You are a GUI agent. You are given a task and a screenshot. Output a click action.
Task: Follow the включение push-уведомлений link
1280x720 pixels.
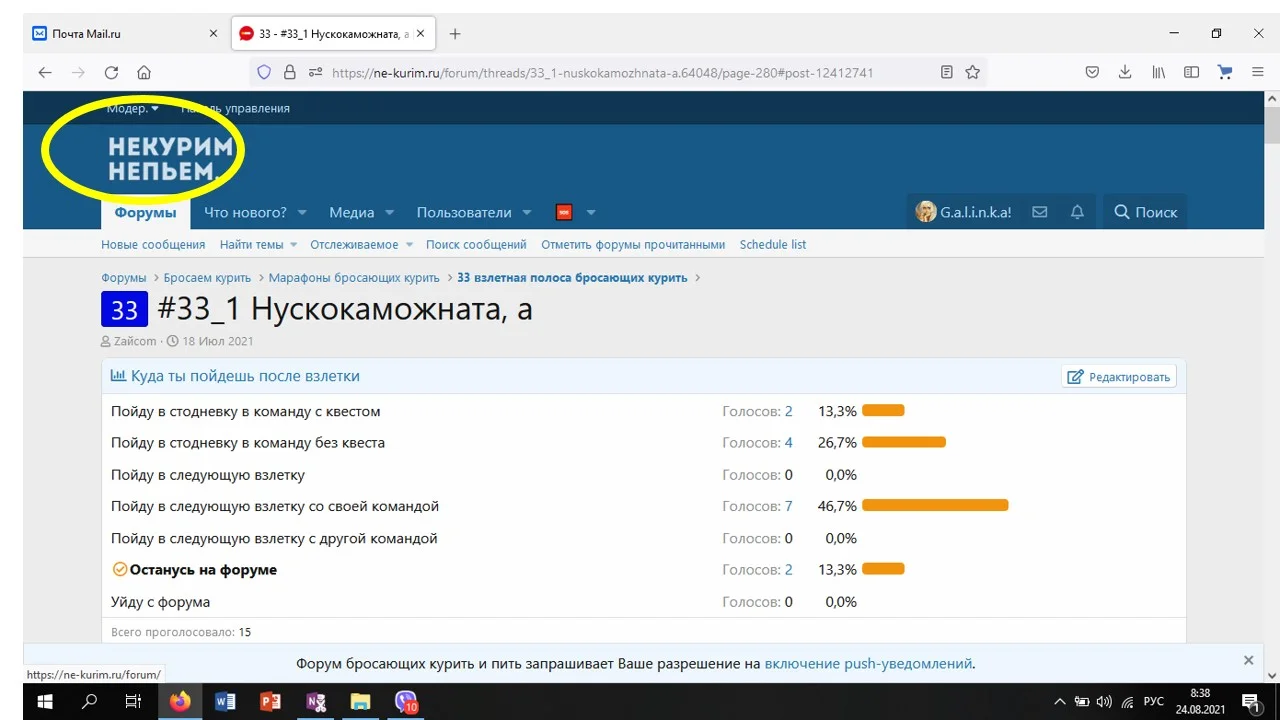tap(867, 663)
